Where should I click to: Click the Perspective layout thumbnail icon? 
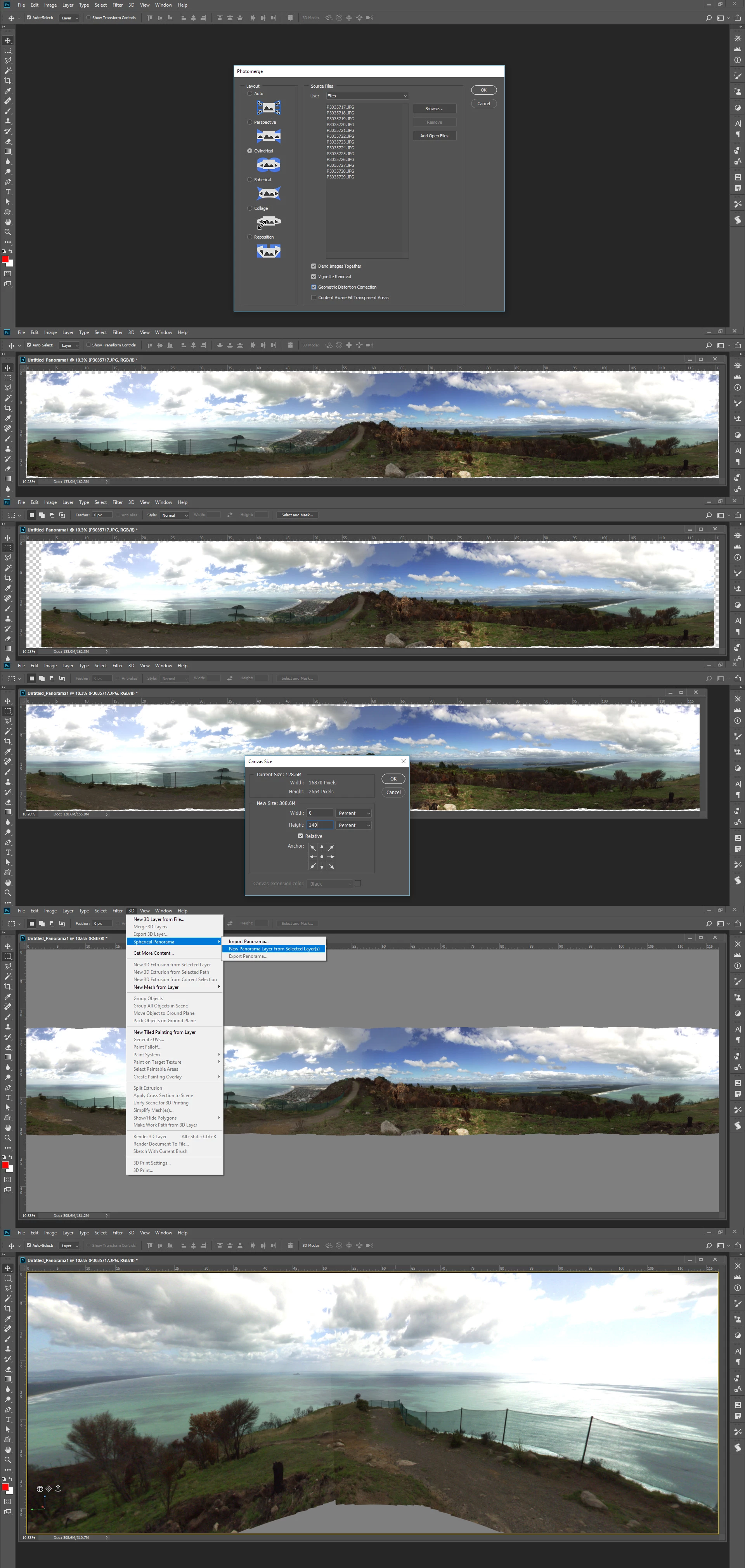pos(269,136)
